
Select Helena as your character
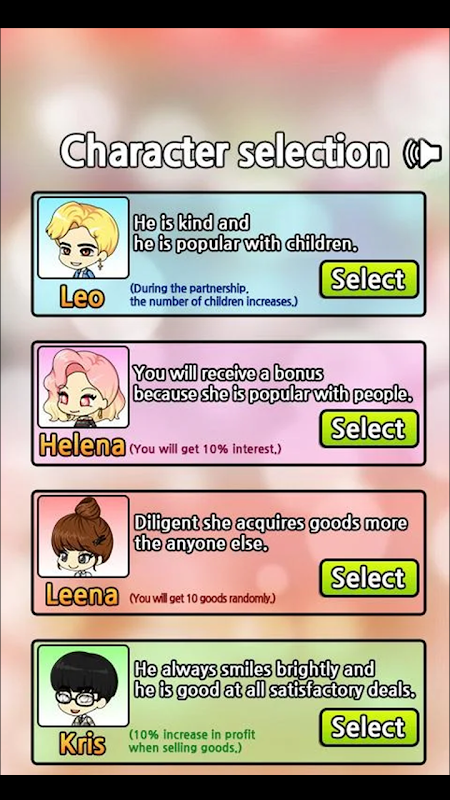coord(369,429)
